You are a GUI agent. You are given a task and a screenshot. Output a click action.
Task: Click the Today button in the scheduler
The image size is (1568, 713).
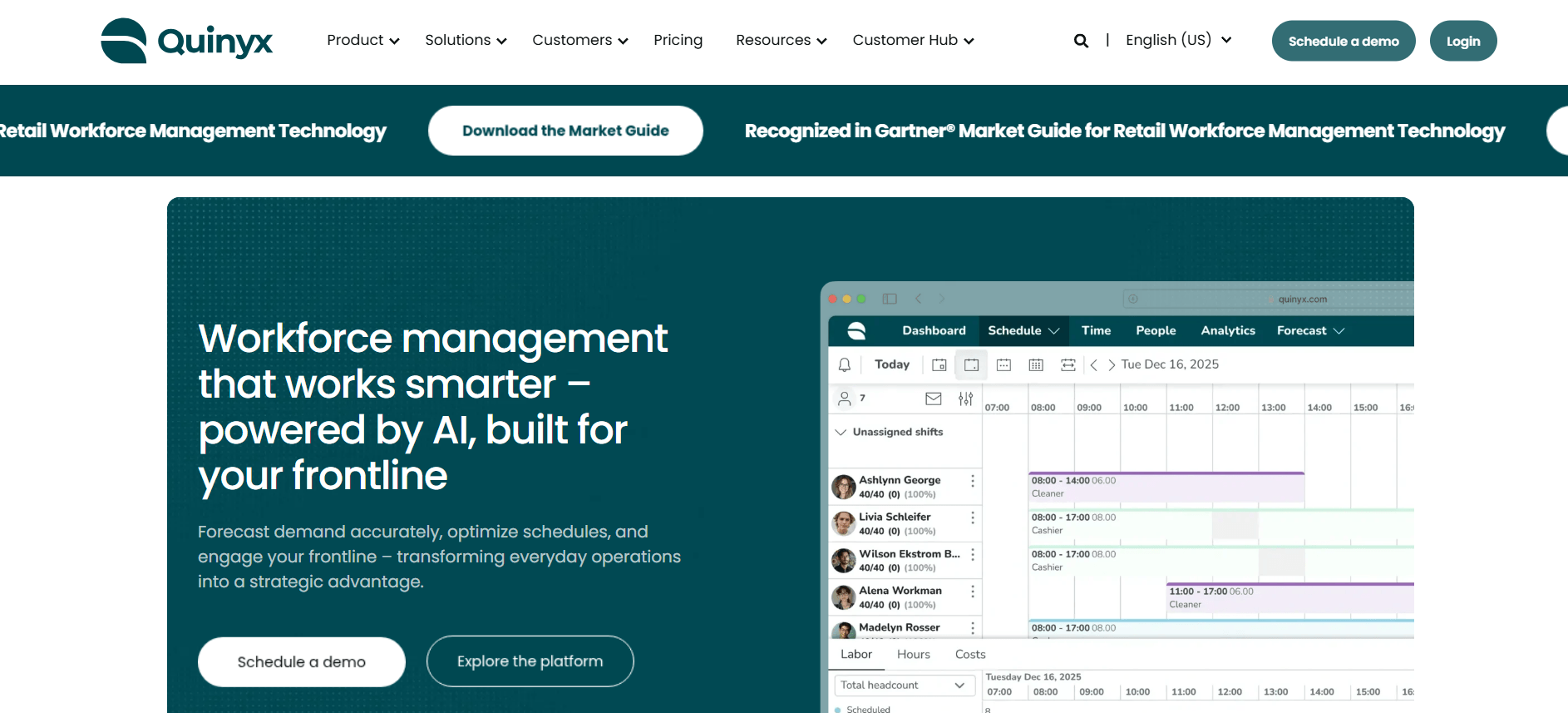[x=892, y=364]
